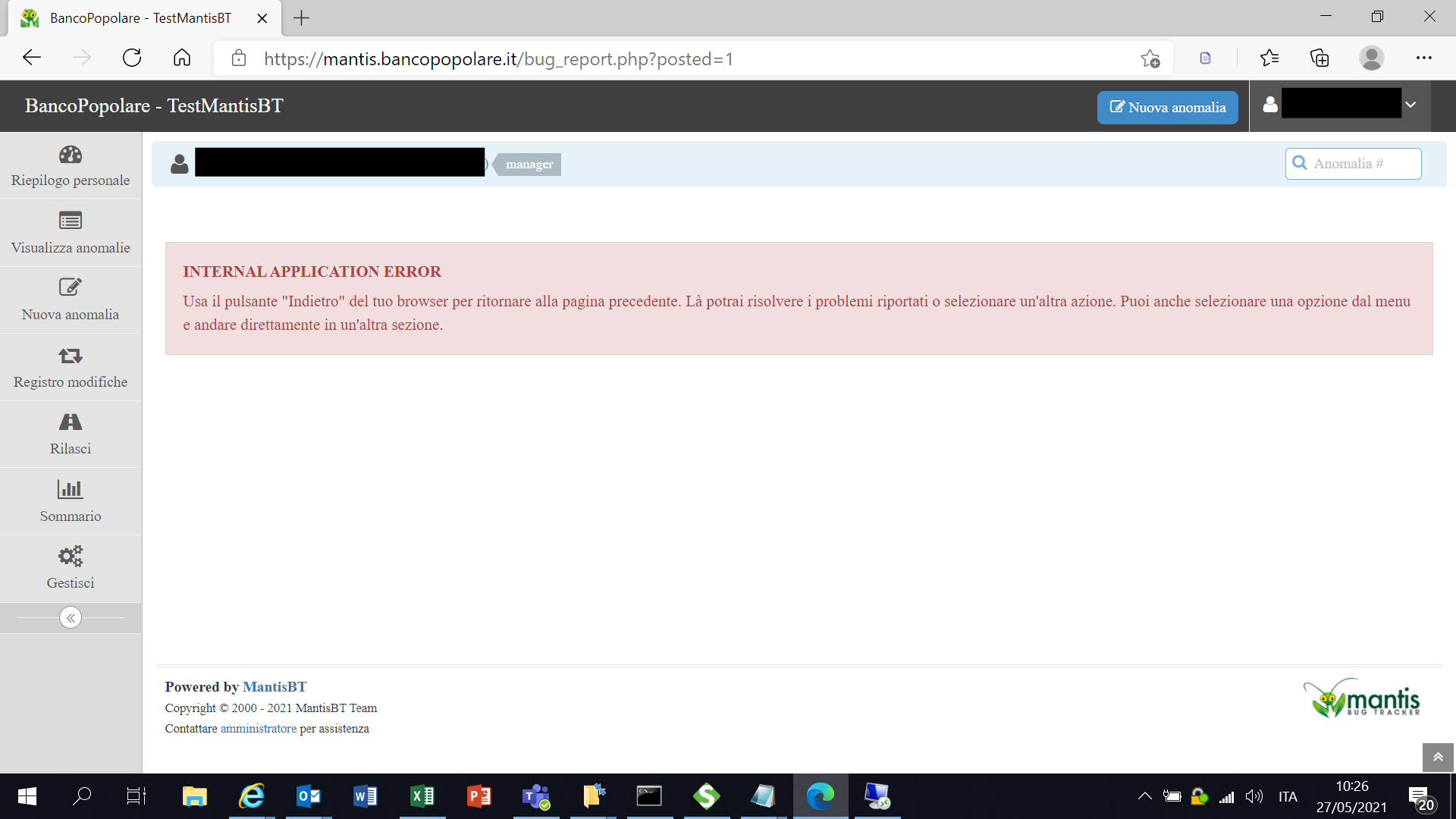
Task: Open browser settings three-dots menu
Action: click(1423, 58)
